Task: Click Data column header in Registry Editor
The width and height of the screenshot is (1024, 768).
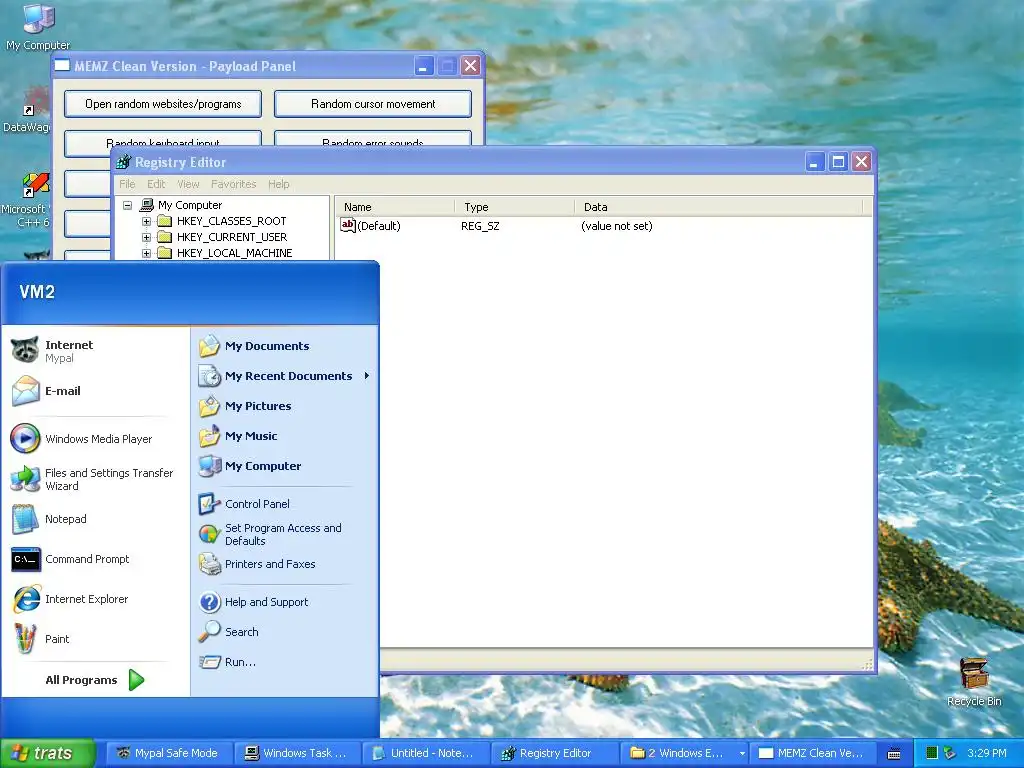Action: point(718,207)
